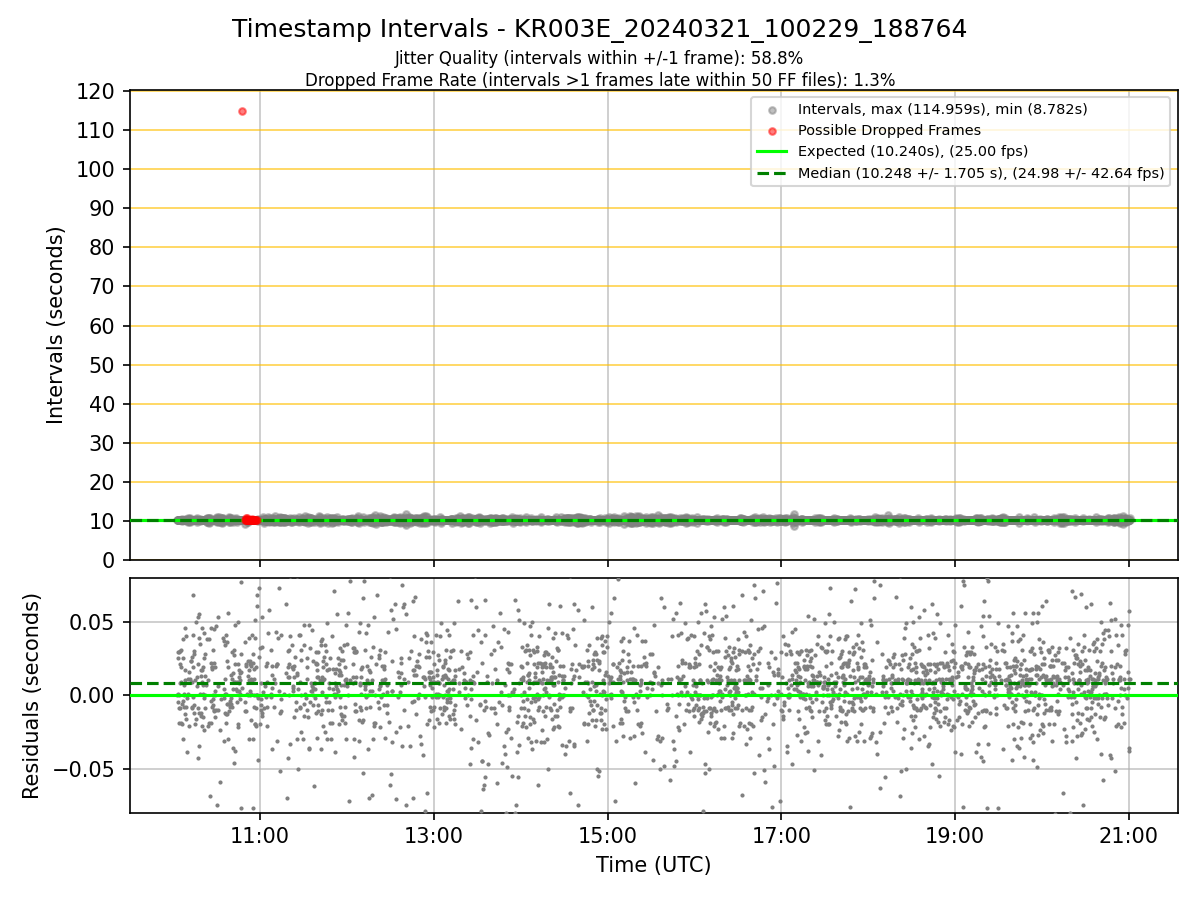This screenshot has height=900, width=1200.
Task: Click the '17:00' tick label on time axis
Action: coord(781,836)
